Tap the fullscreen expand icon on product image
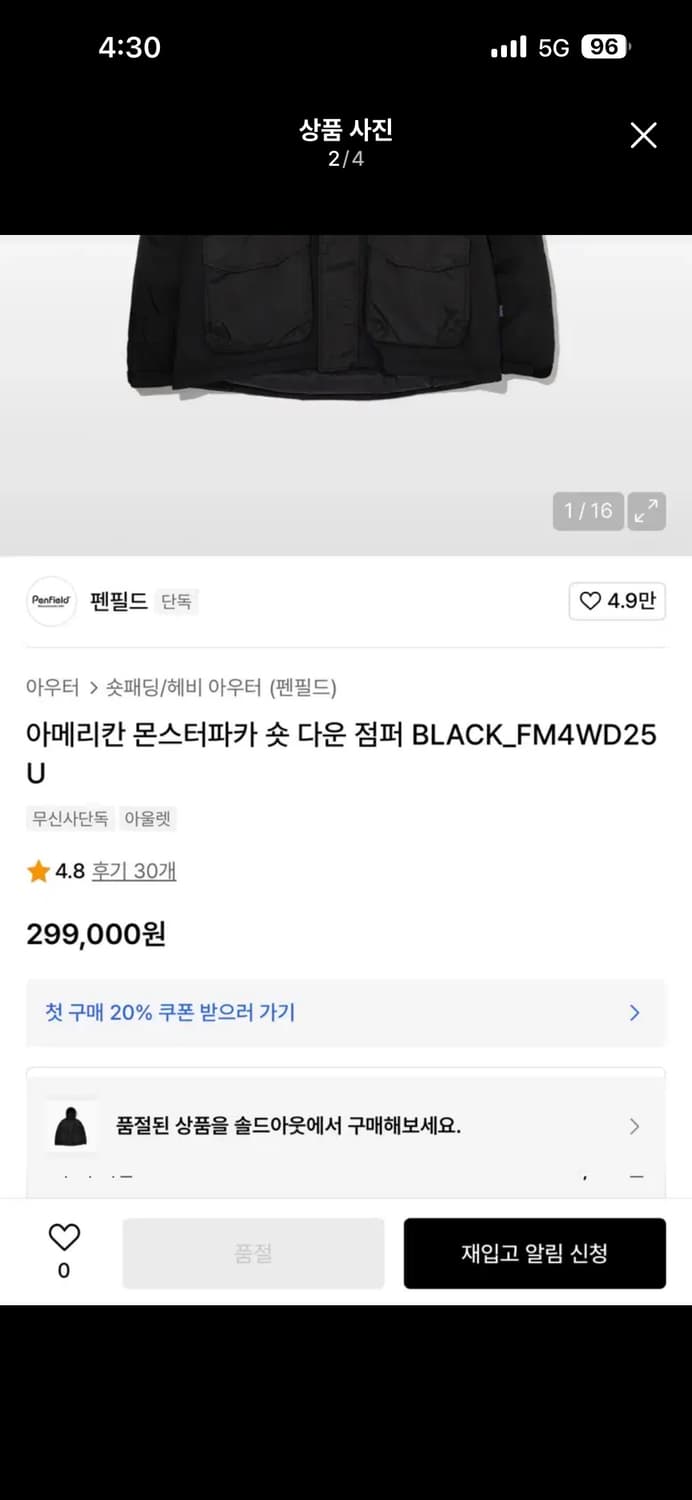Viewport: 692px width, 1500px height. pos(646,511)
